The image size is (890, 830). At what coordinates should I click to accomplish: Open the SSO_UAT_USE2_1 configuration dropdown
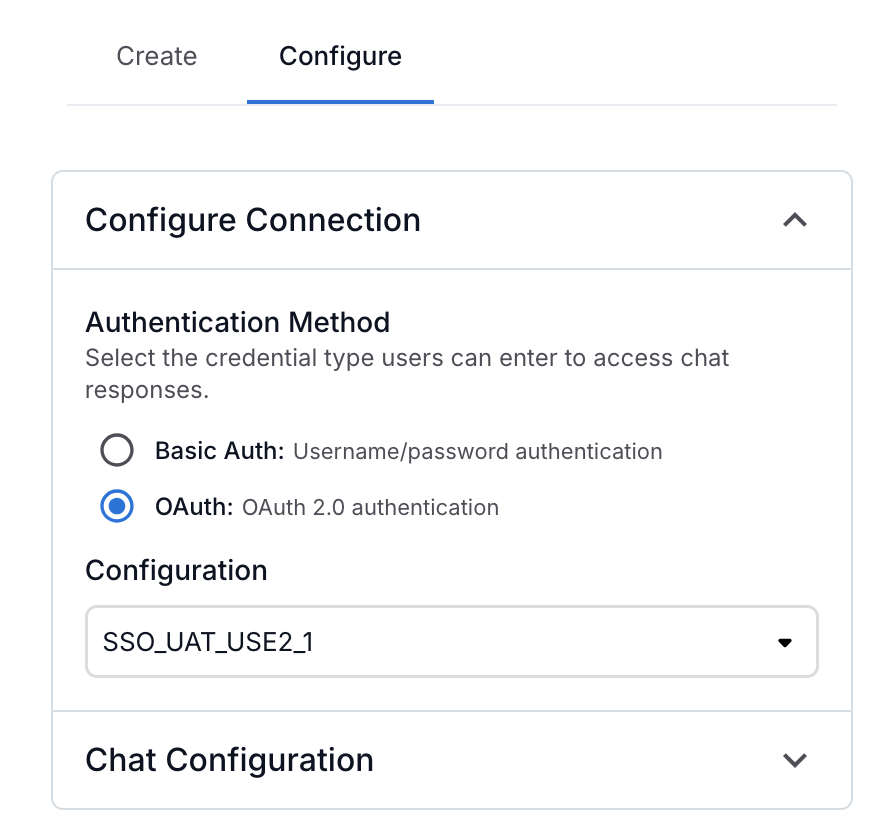pyautogui.click(x=450, y=642)
